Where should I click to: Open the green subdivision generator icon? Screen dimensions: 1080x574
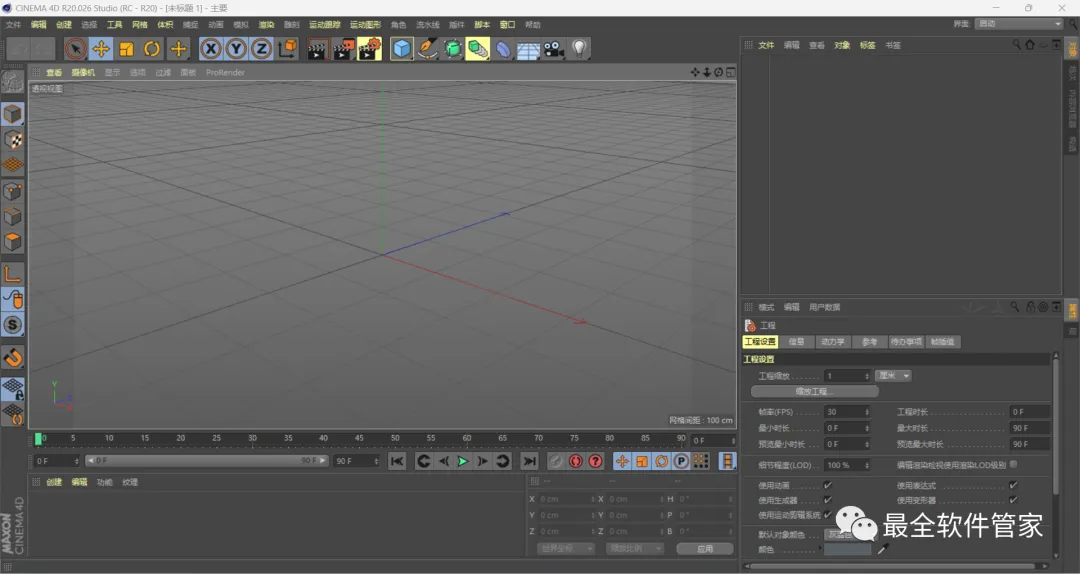click(x=453, y=49)
